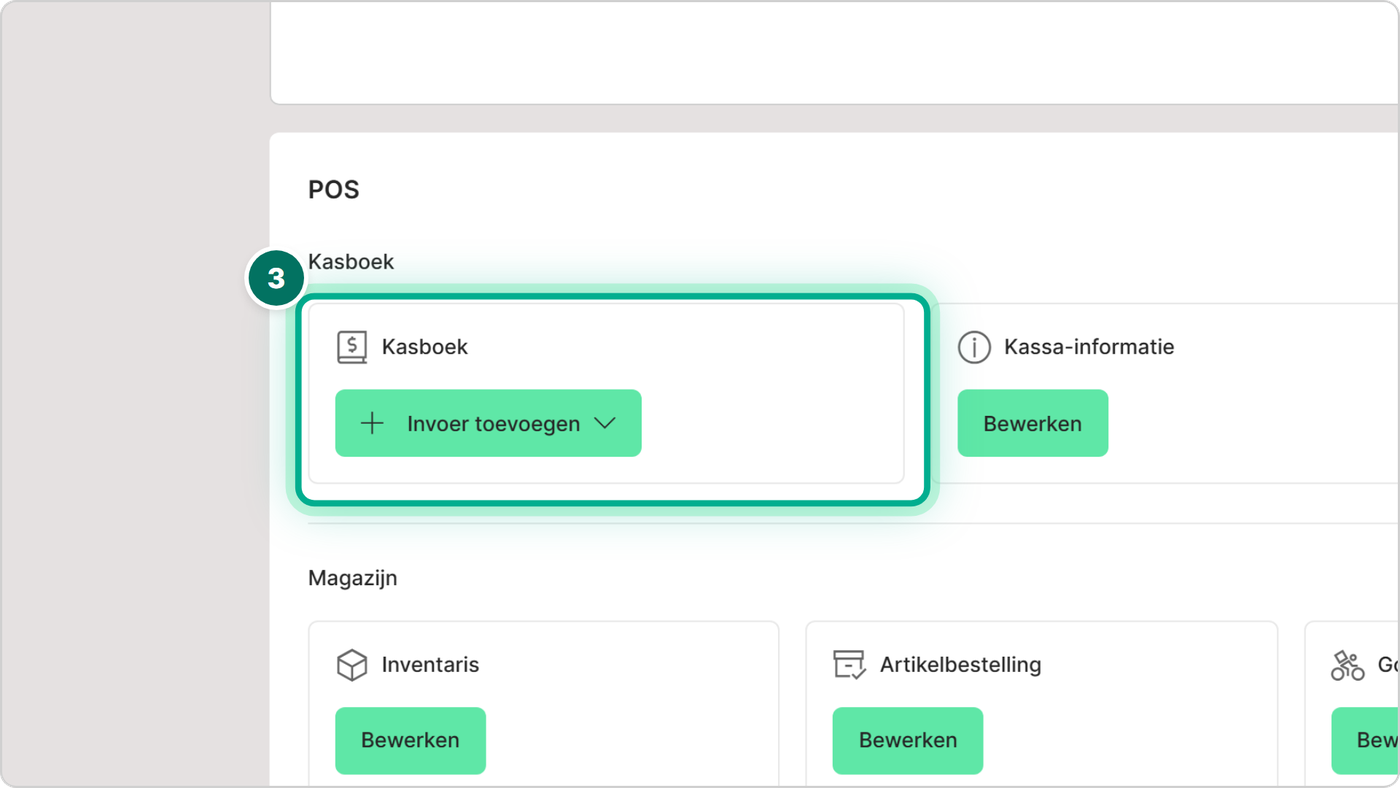Open Bewerken under Artikelbestelling
This screenshot has height=788, width=1400.
point(908,741)
